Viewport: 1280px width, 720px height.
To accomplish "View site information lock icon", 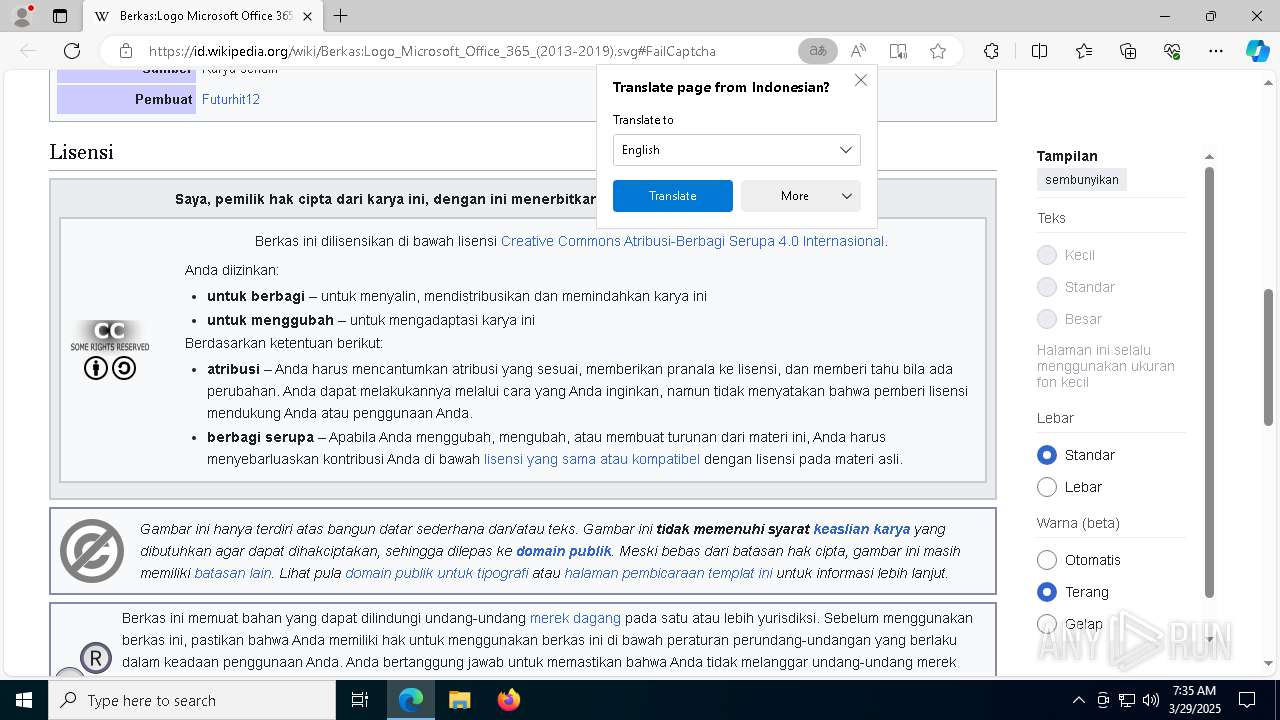I will click(125, 51).
